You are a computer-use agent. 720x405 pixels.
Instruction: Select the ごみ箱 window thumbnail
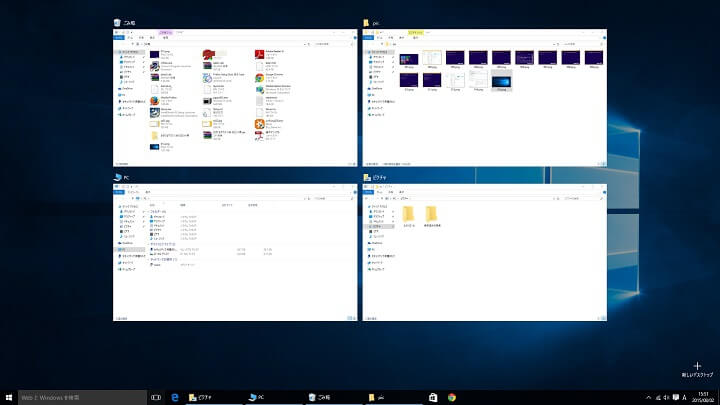click(235, 98)
